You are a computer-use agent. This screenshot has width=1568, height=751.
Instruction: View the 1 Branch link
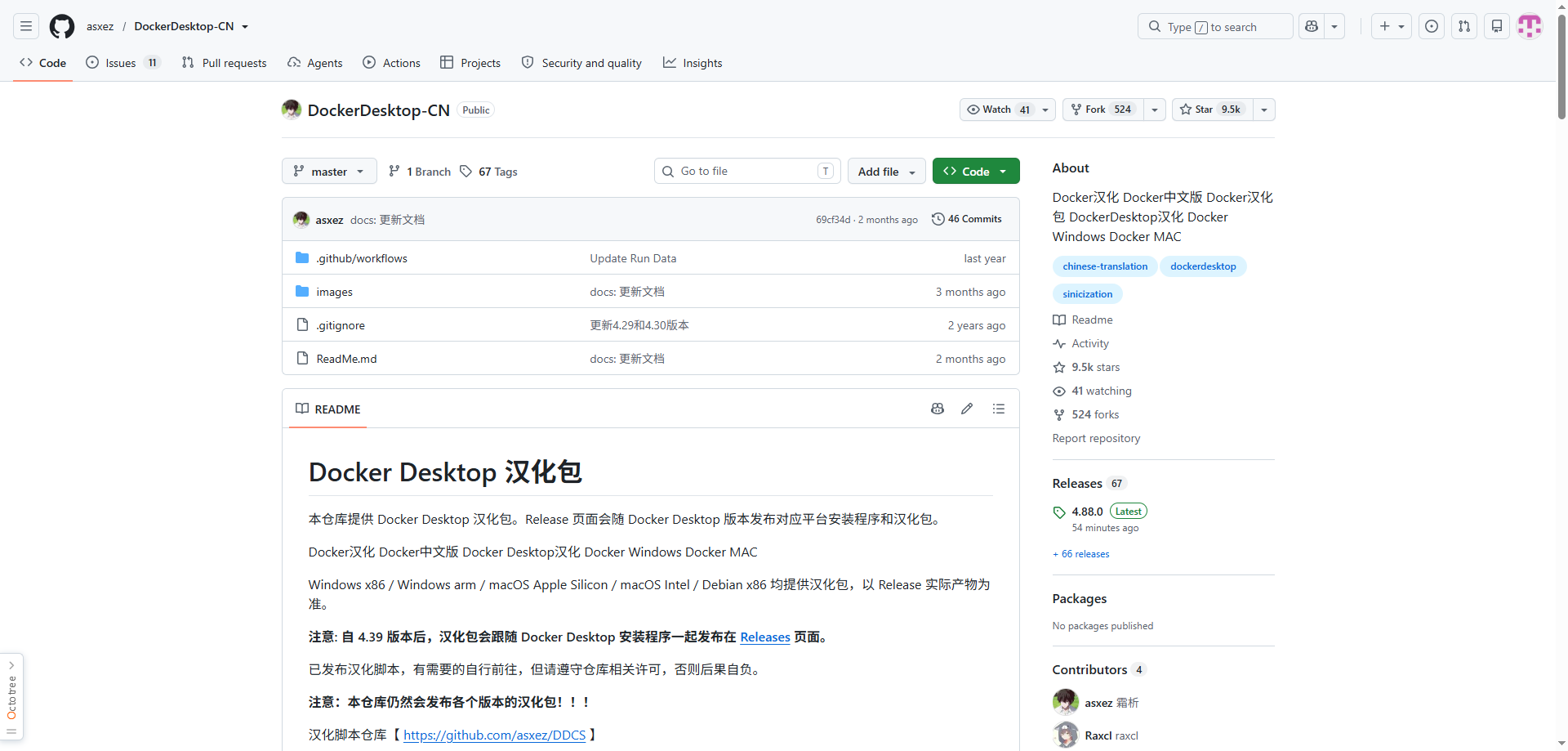pos(420,171)
